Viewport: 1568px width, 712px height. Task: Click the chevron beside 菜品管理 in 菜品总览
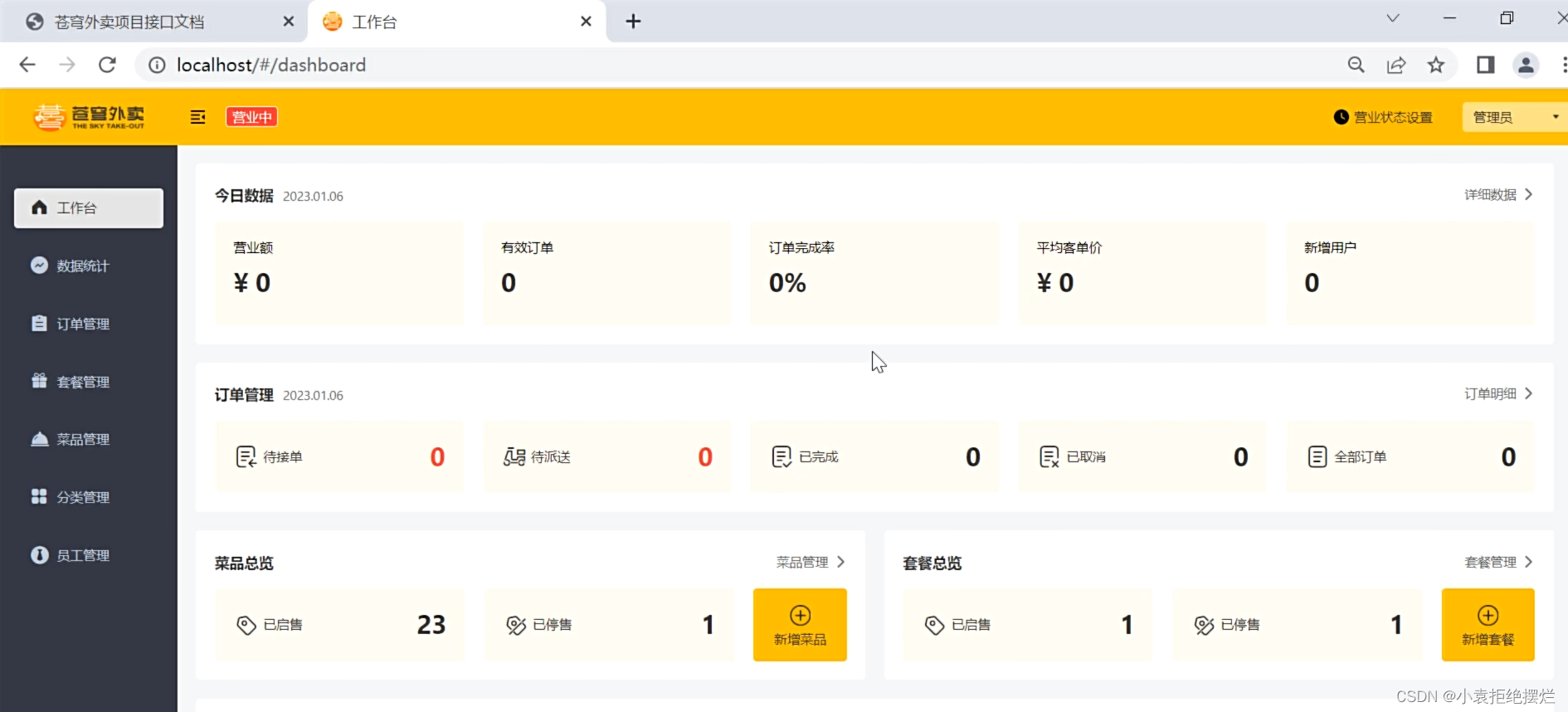(x=840, y=562)
